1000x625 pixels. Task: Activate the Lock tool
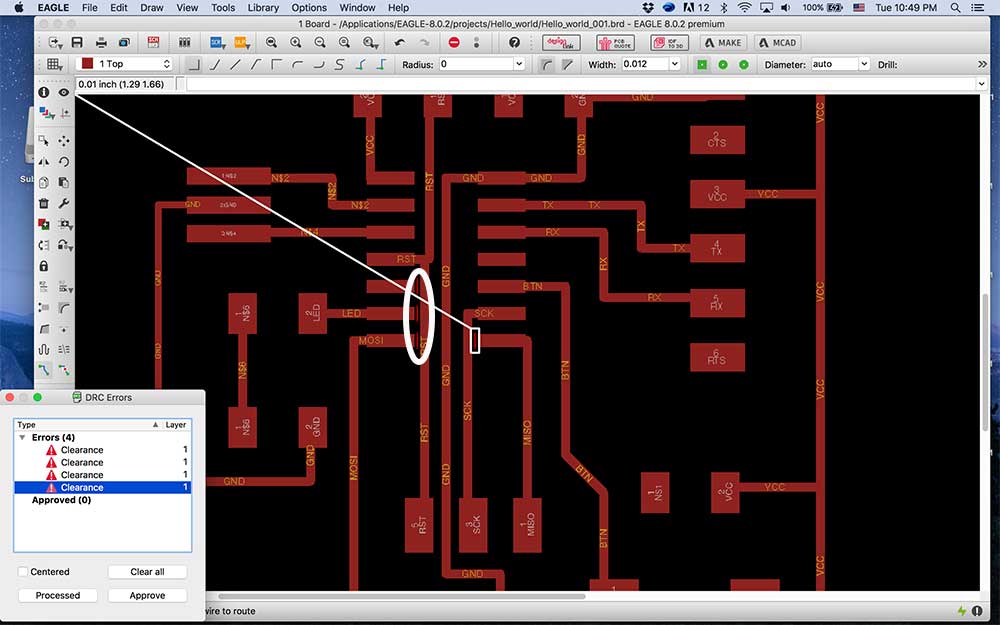[x=43, y=265]
